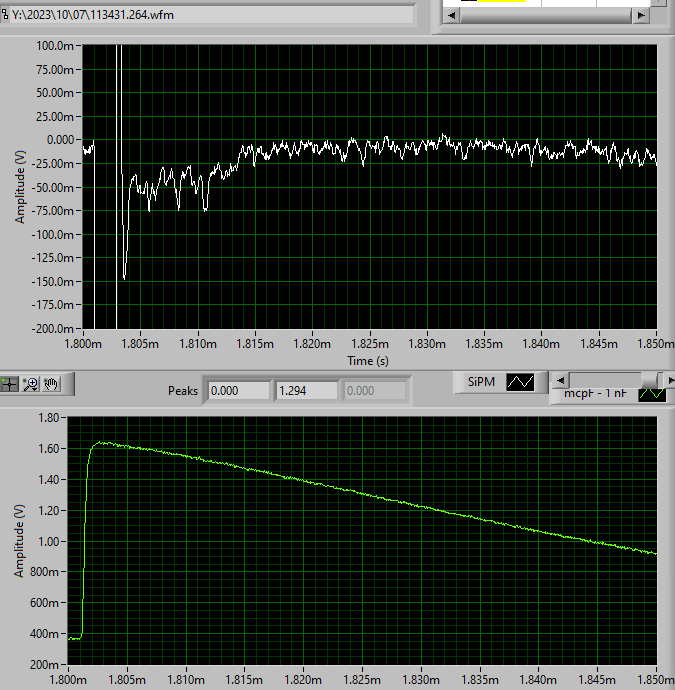The width and height of the screenshot is (675, 690).
Task: Click right arrow of the top-right horizontal scrollbar
Action: point(641,15)
